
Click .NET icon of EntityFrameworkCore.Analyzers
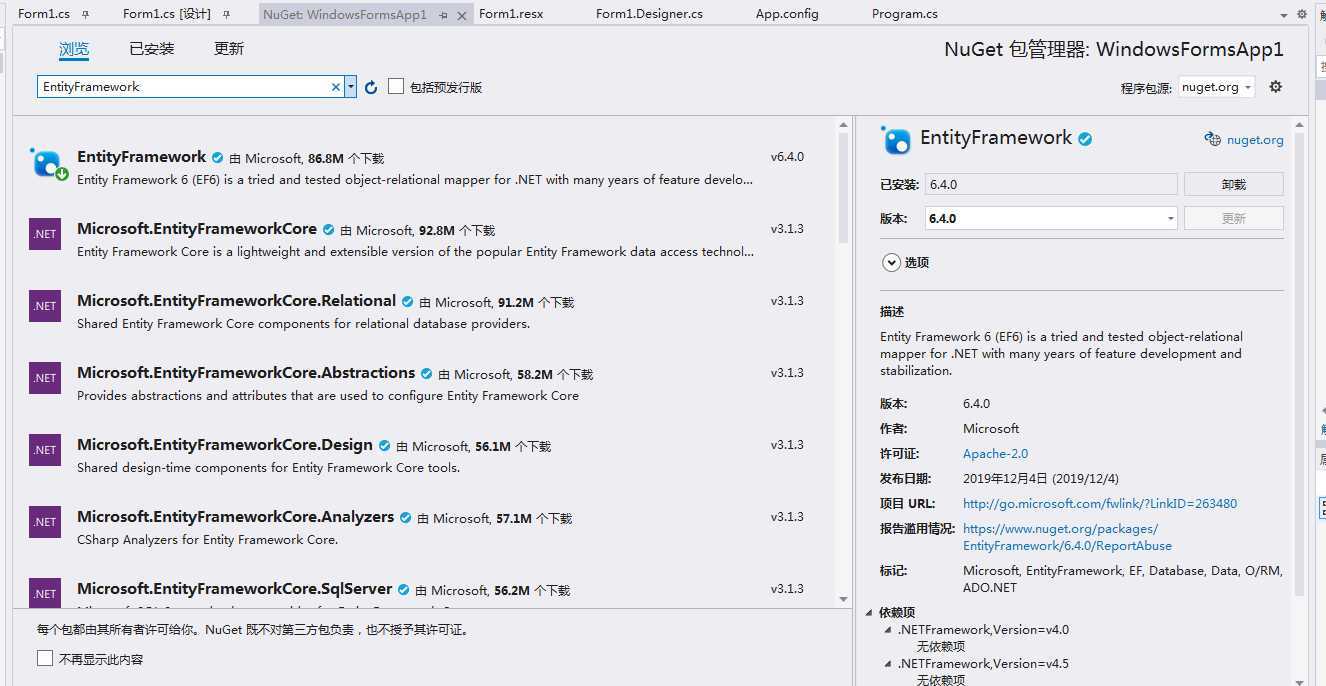45,522
